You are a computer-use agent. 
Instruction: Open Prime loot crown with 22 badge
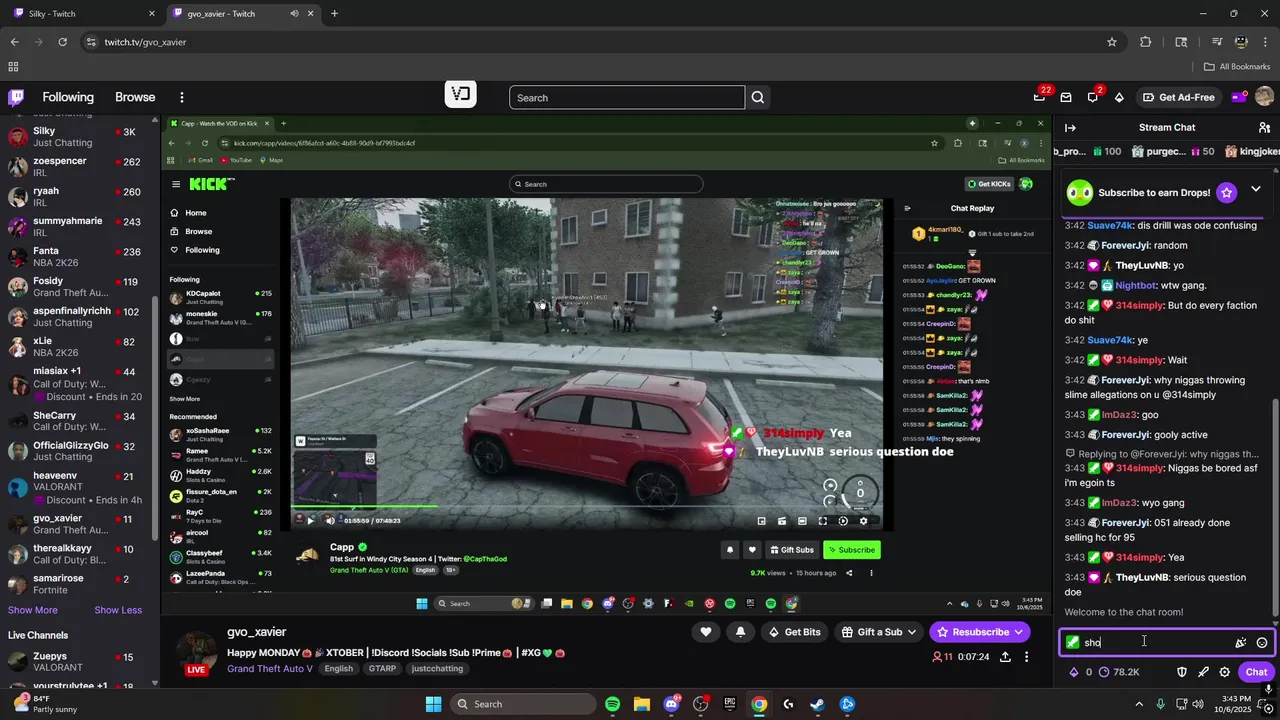point(1040,97)
